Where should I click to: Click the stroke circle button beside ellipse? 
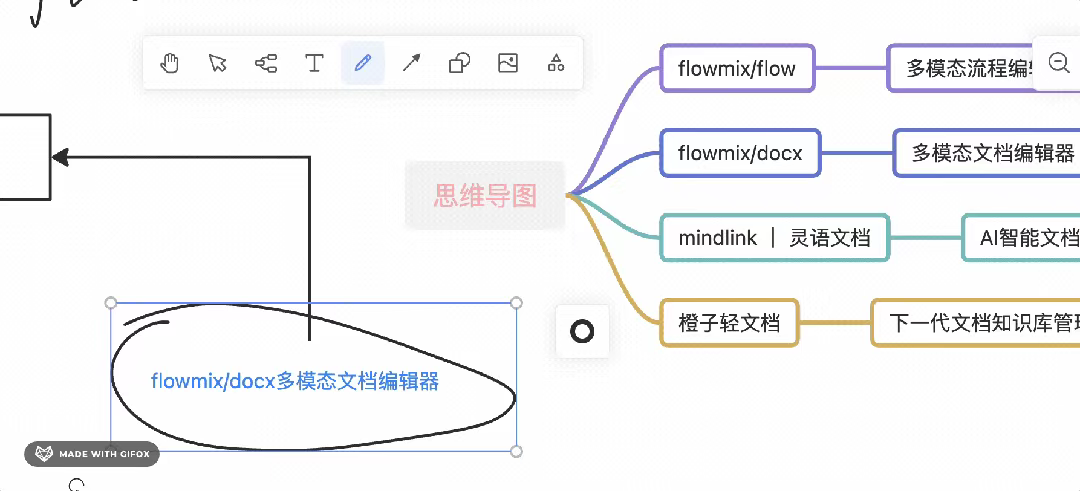[x=583, y=331]
